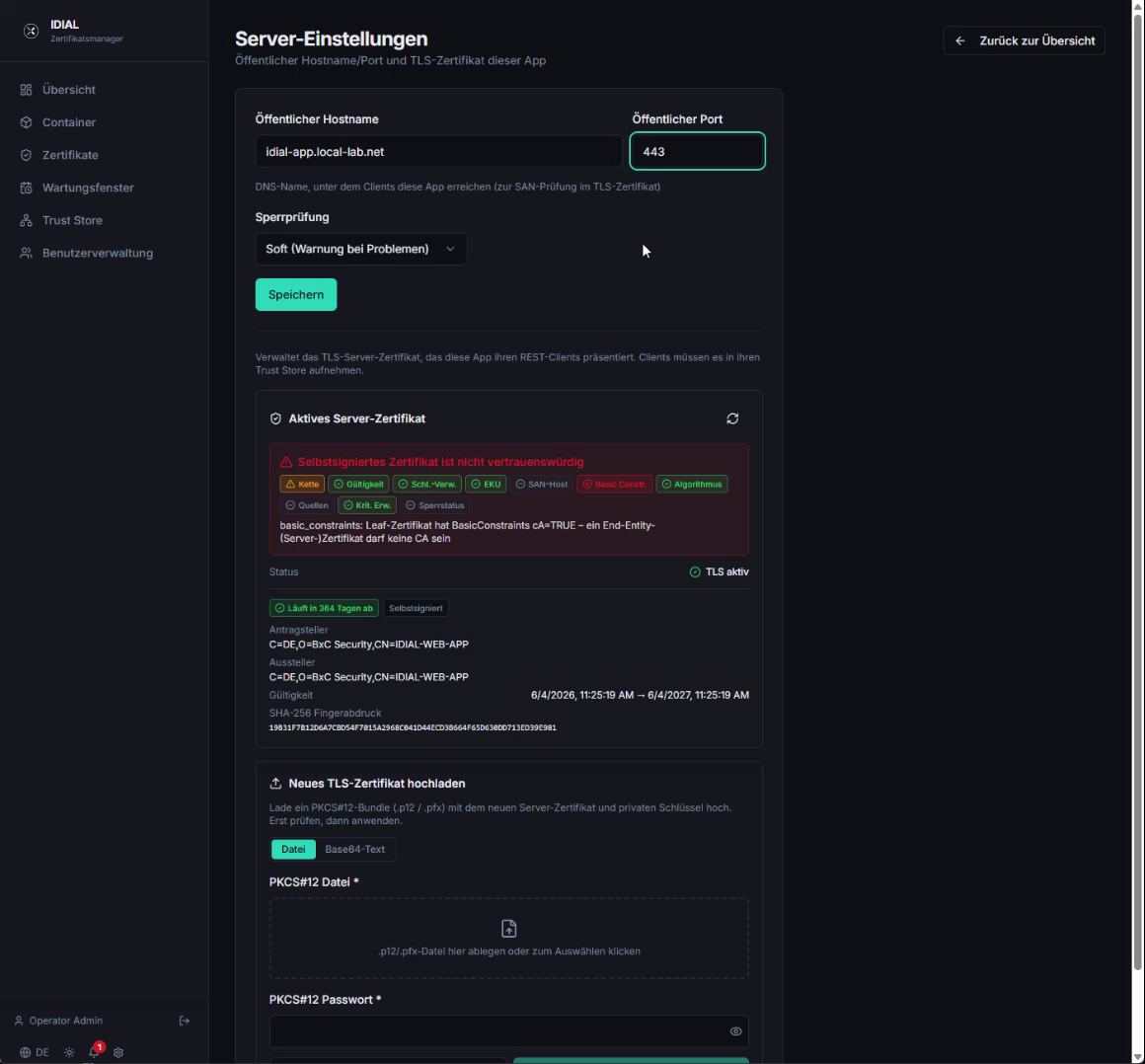Select the Quellen check badge

307,505
